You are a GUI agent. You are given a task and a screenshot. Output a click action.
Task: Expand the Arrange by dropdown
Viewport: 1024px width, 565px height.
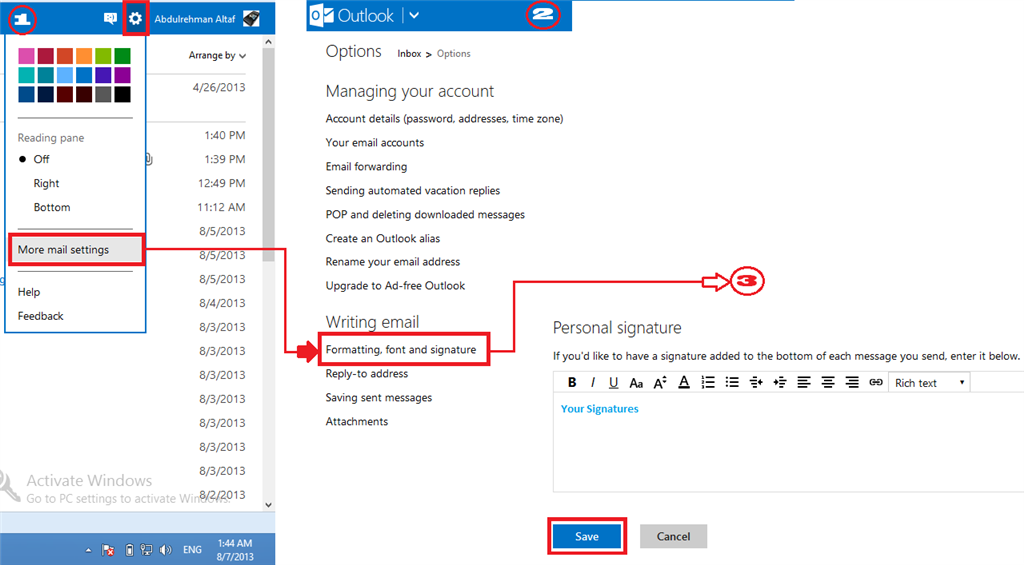coord(217,56)
